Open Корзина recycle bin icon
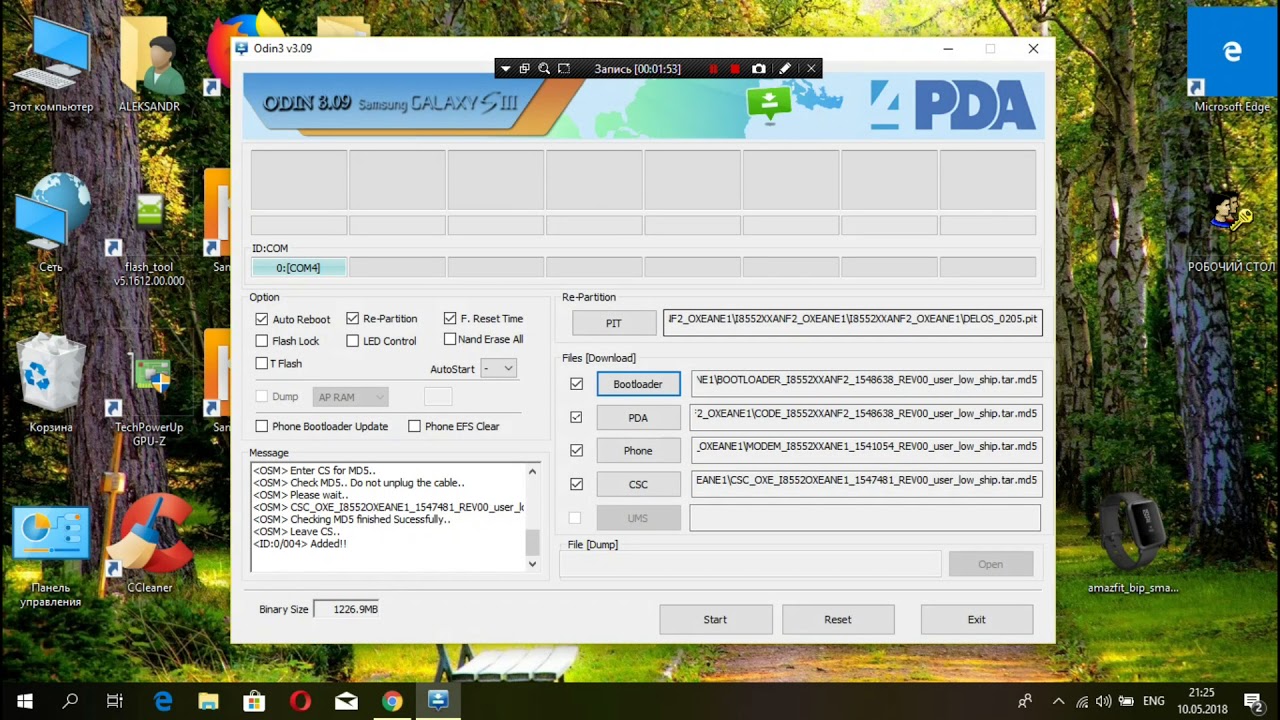Viewport: 1280px width, 720px height. (51, 384)
